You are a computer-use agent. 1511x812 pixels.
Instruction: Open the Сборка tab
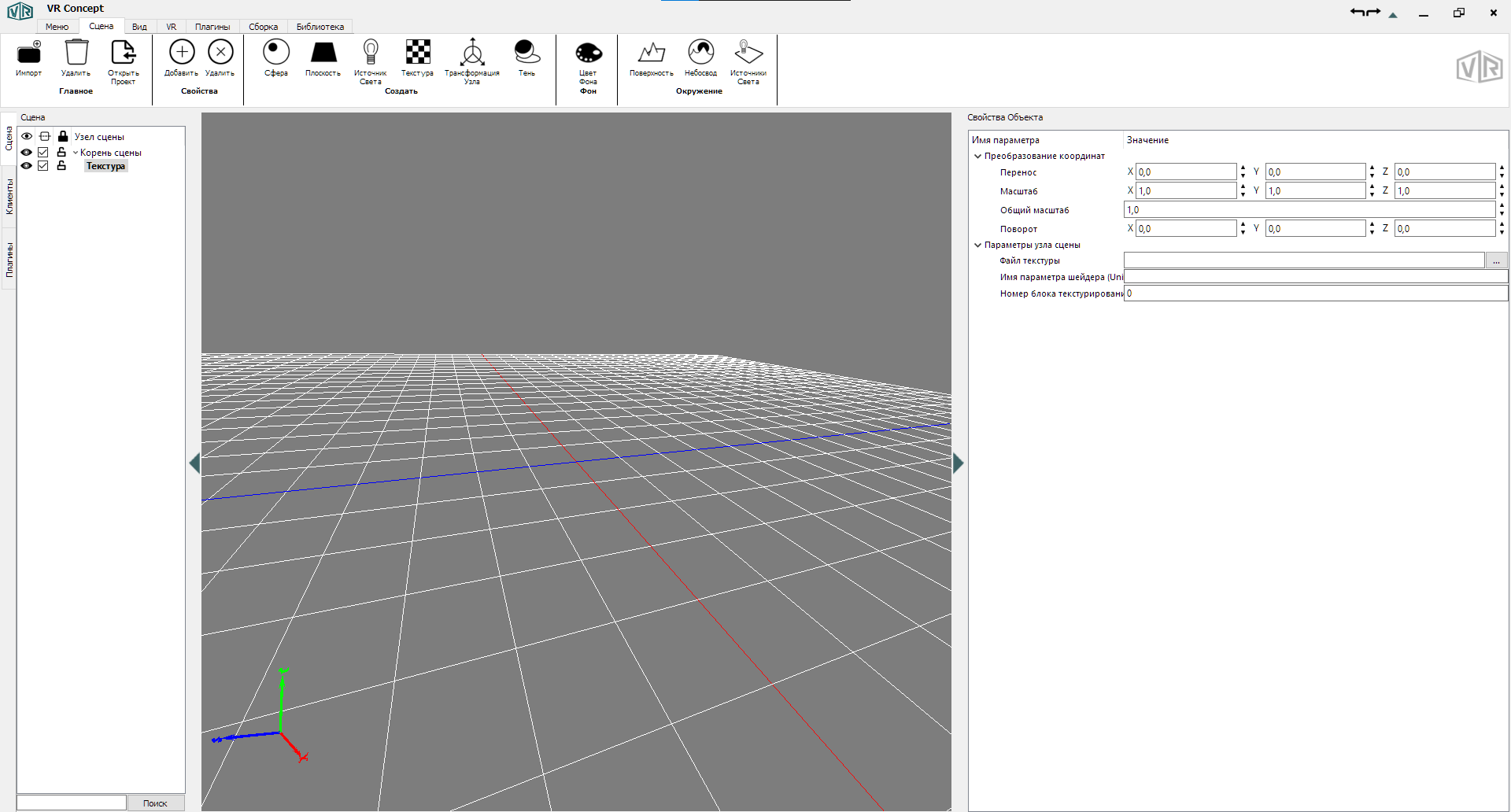(x=263, y=27)
